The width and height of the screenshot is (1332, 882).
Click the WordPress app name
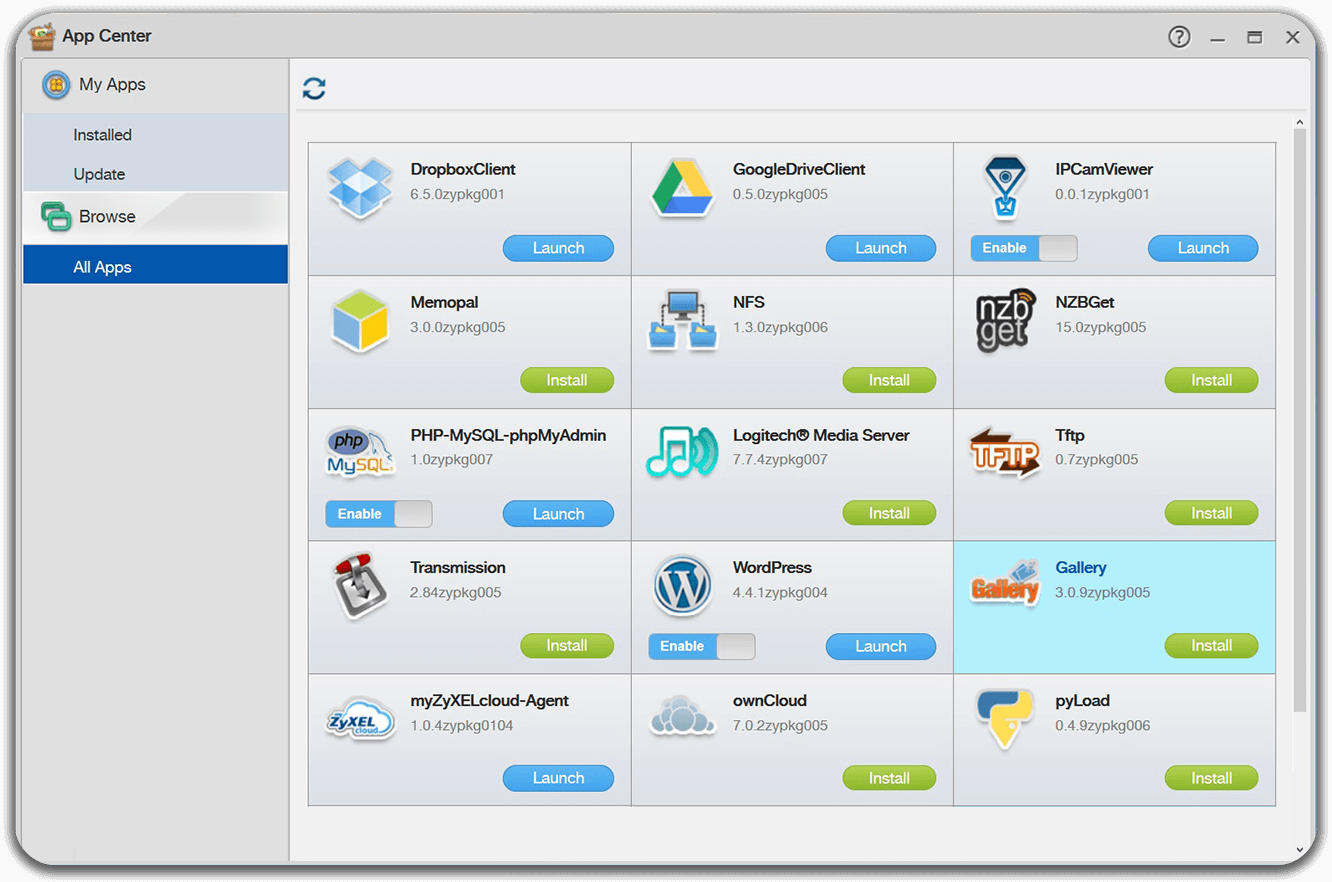pos(772,567)
